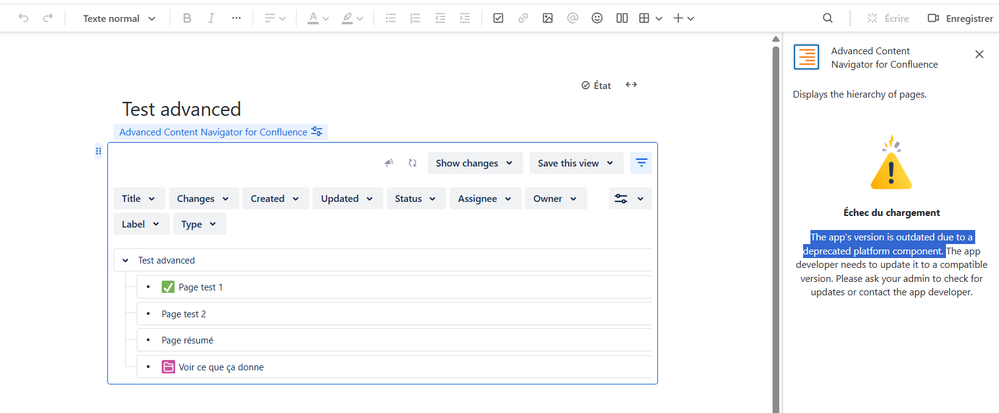Toggle the blue filter icon button
This screenshot has height=413, width=999.
pyautogui.click(x=641, y=163)
